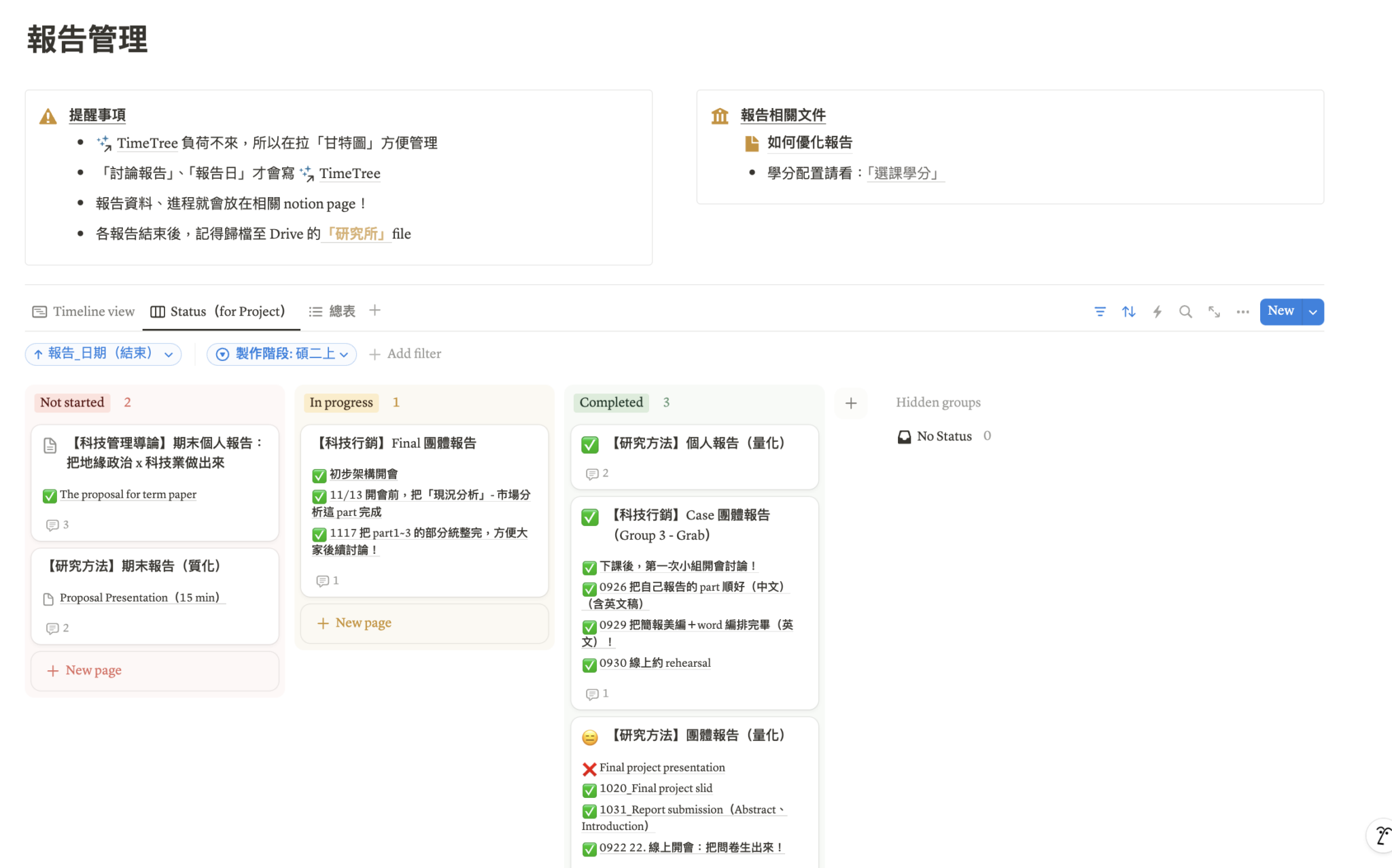This screenshot has width=1392, height=868.
Task: Click the search icon above the board
Action: (x=1185, y=312)
